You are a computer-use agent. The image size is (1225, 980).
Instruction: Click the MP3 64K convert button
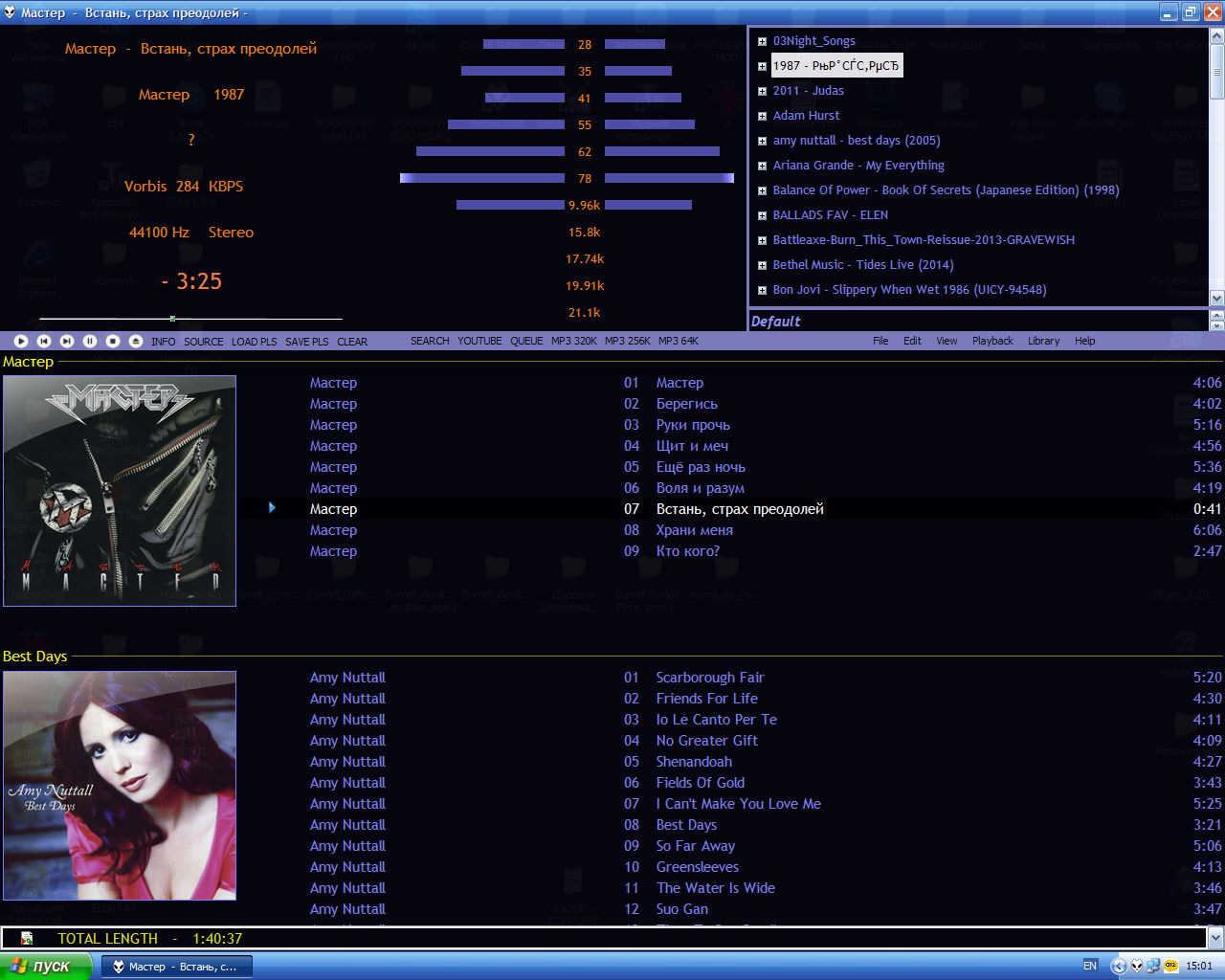pyautogui.click(x=679, y=341)
